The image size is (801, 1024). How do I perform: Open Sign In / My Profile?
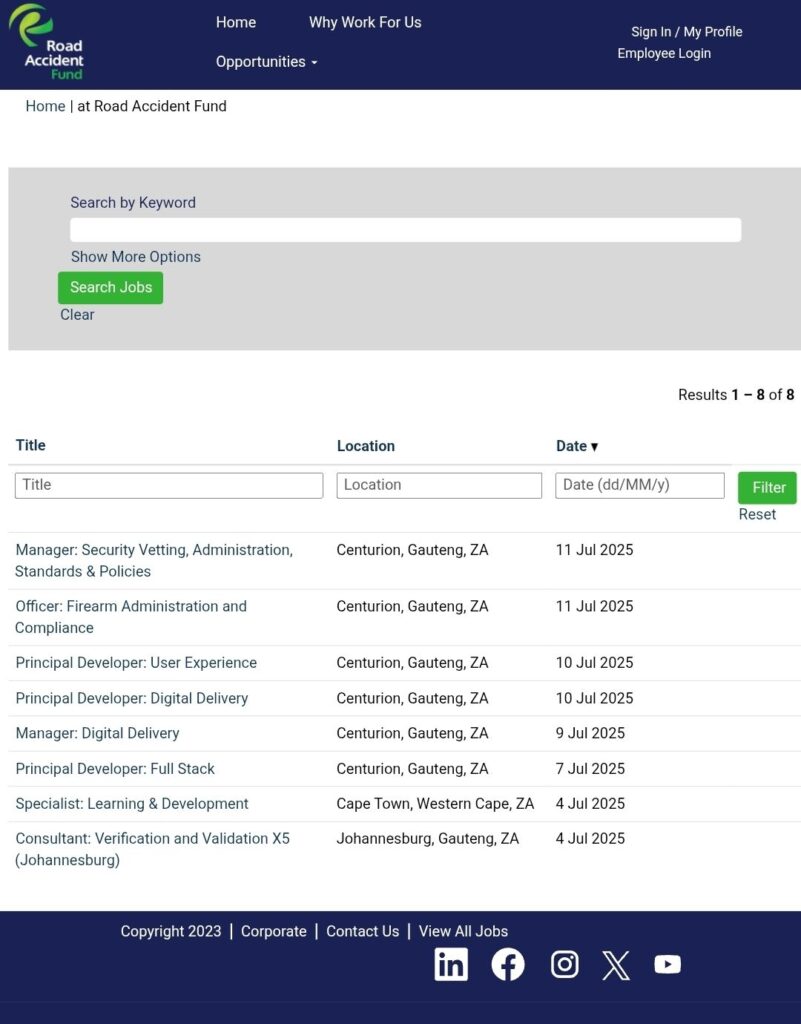686,32
